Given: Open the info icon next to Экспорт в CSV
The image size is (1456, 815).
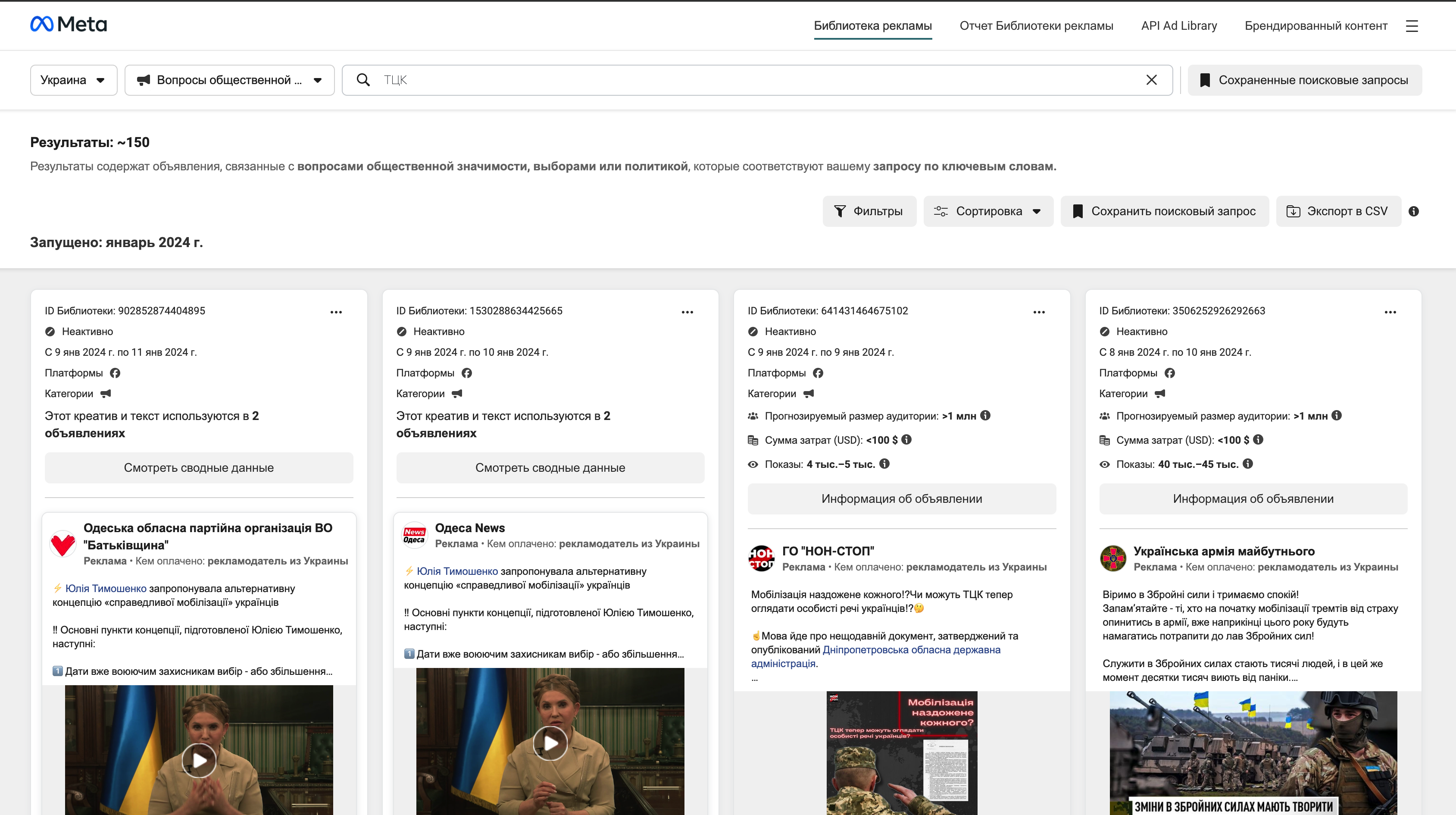Looking at the screenshot, I should point(1413,211).
